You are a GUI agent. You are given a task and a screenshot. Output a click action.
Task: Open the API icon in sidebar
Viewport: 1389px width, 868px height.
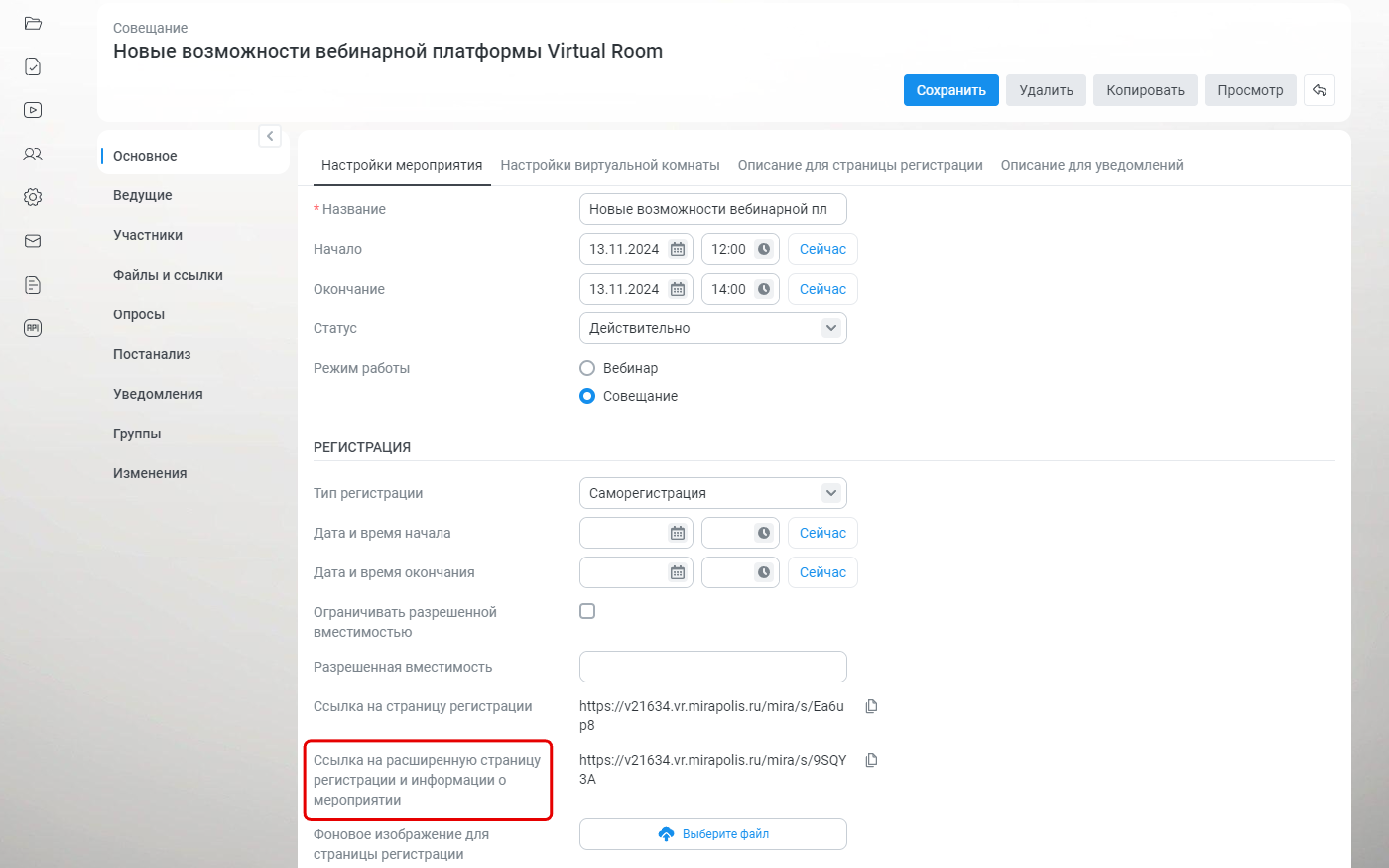pyautogui.click(x=33, y=328)
